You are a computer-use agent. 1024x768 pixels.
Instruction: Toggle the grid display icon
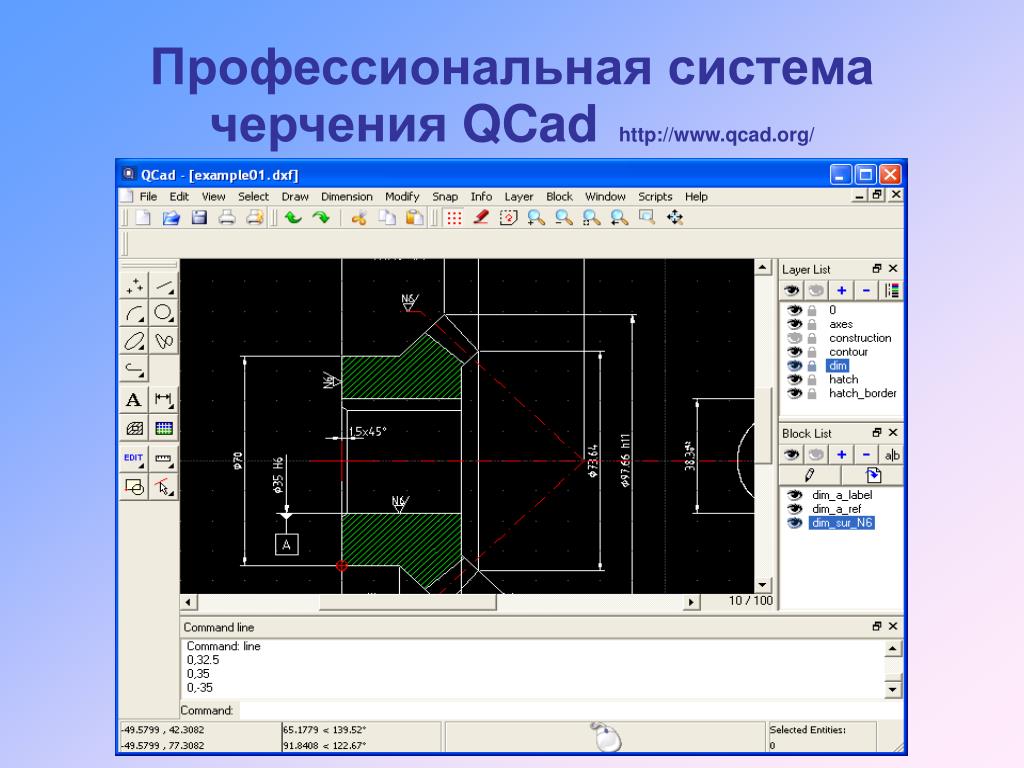tap(454, 217)
